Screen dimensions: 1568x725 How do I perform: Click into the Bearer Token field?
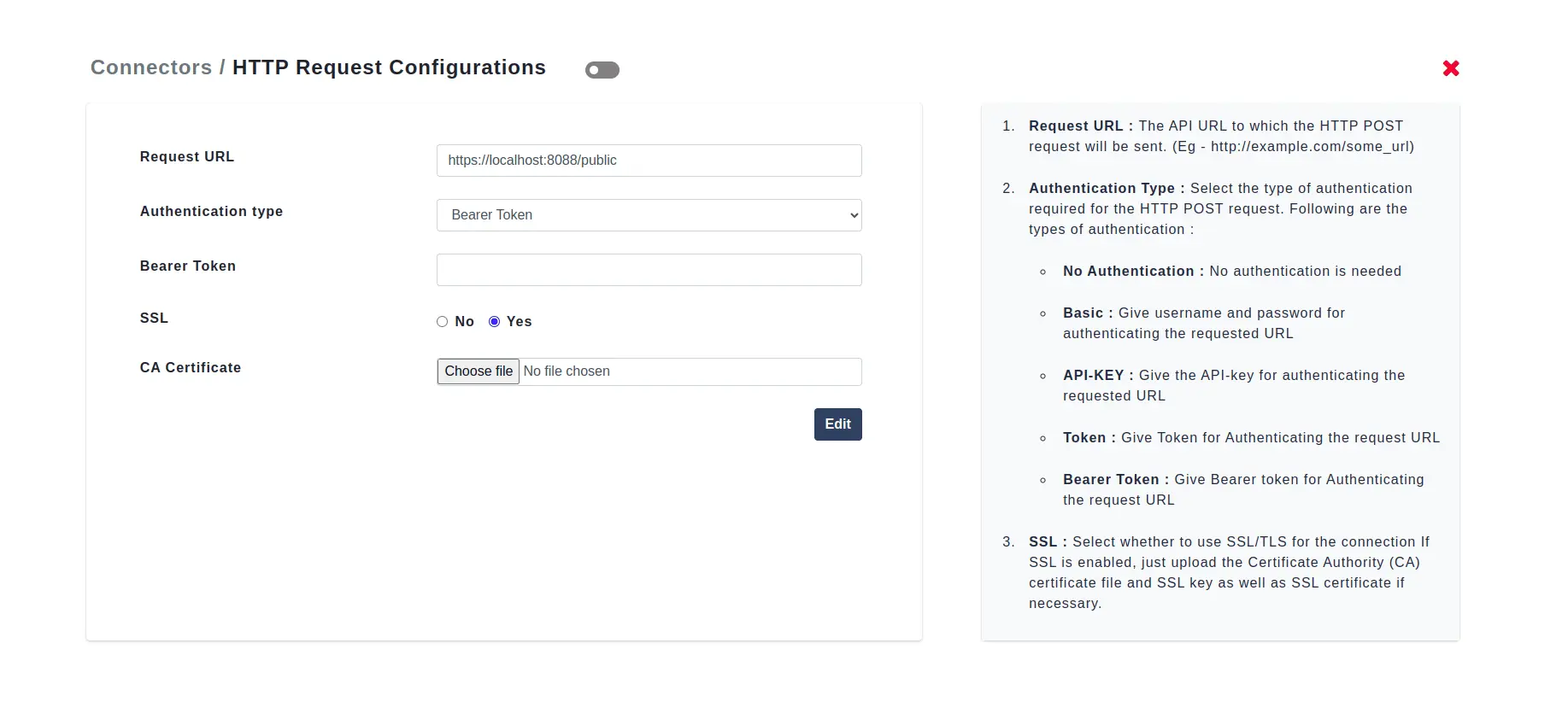[649, 270]
